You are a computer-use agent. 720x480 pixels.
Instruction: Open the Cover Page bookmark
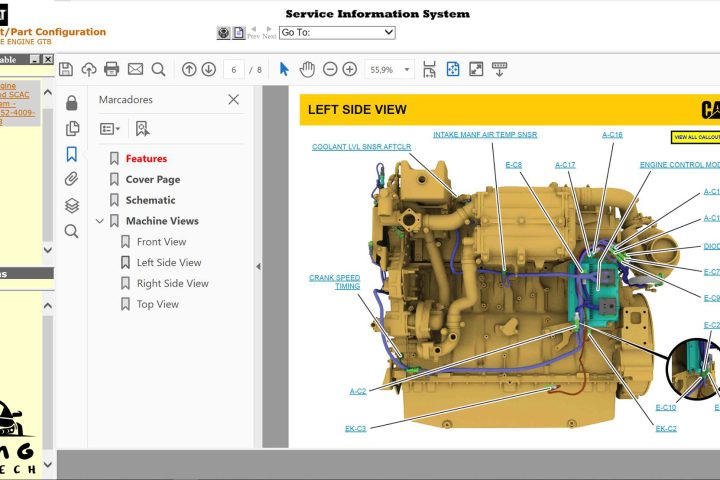[153, 180]
